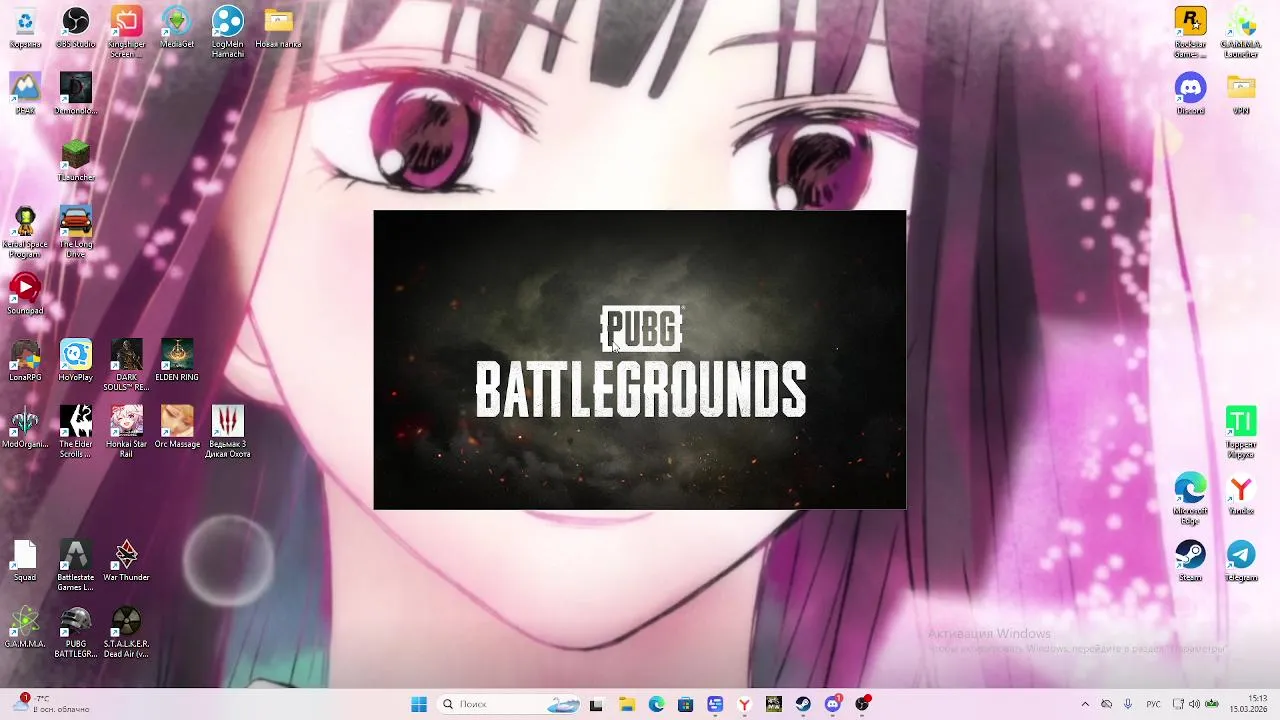Switch to Steam in the taskbar
This screenshot has height=720, width=1280.
pos(803,704)
